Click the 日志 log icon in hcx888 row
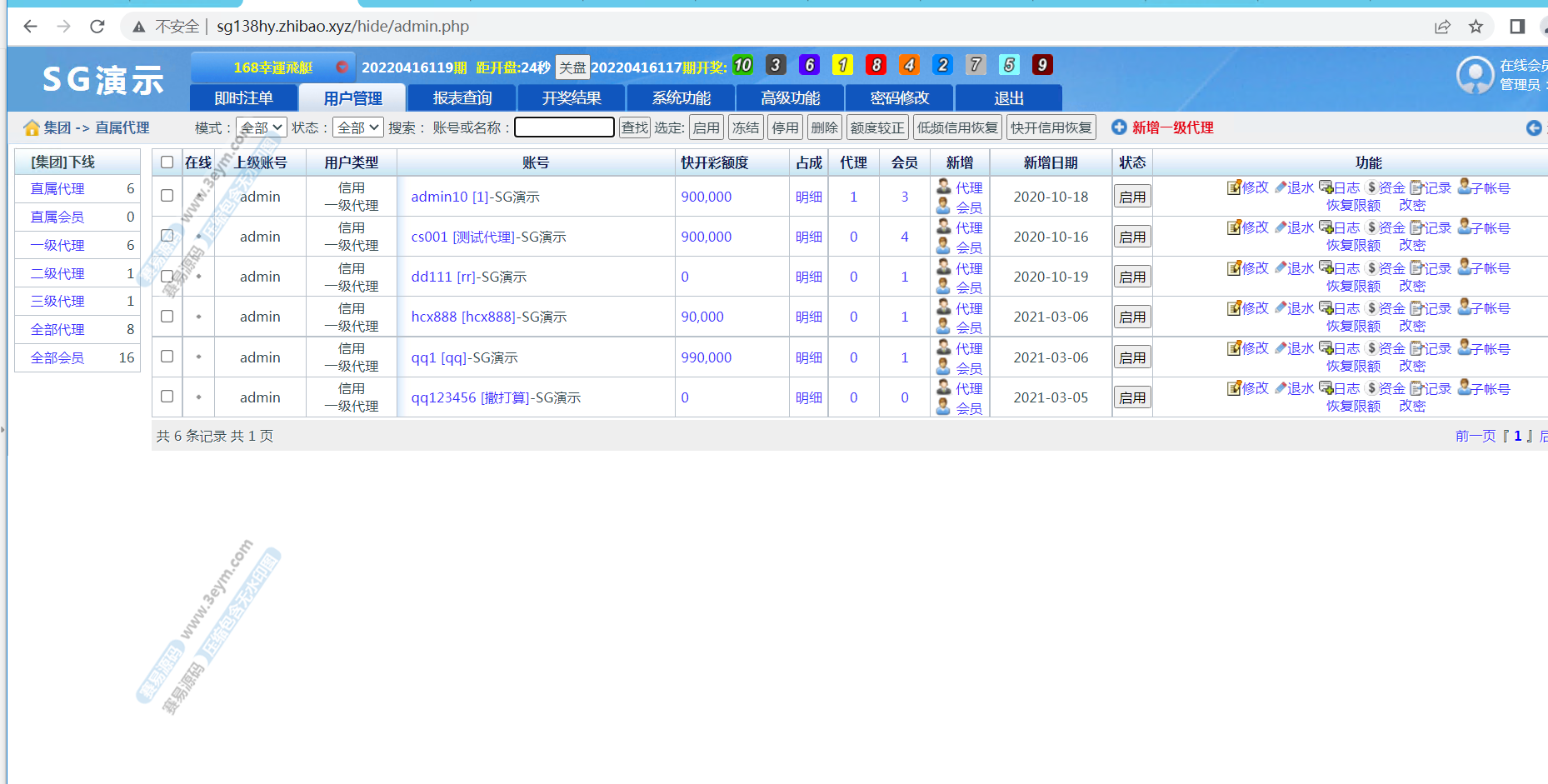This screenshot has width=1548, height=784. click(x=1326, y=308)
